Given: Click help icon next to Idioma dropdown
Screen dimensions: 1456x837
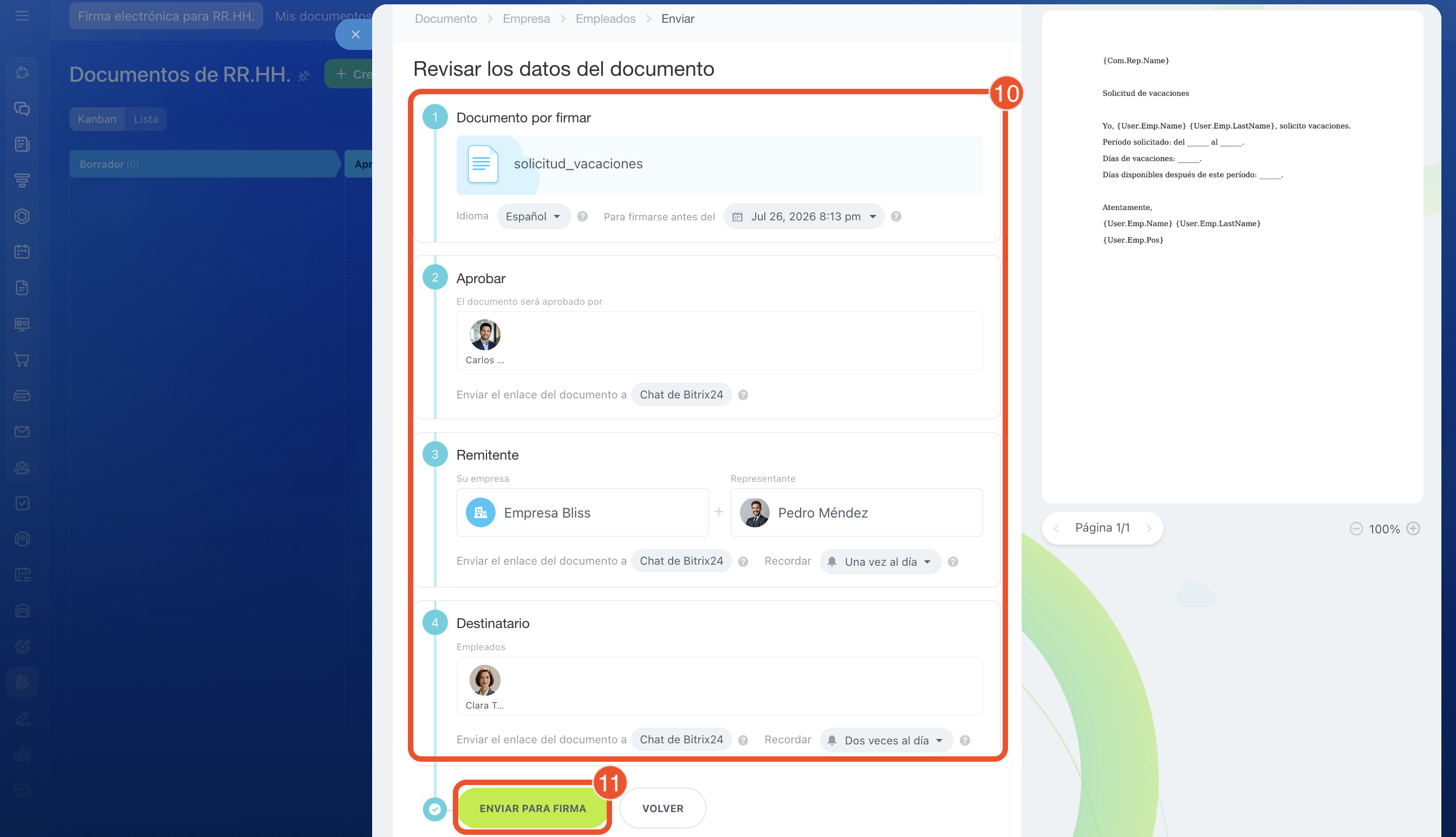Looking at the screenshot, I should [x=582, y=217].
